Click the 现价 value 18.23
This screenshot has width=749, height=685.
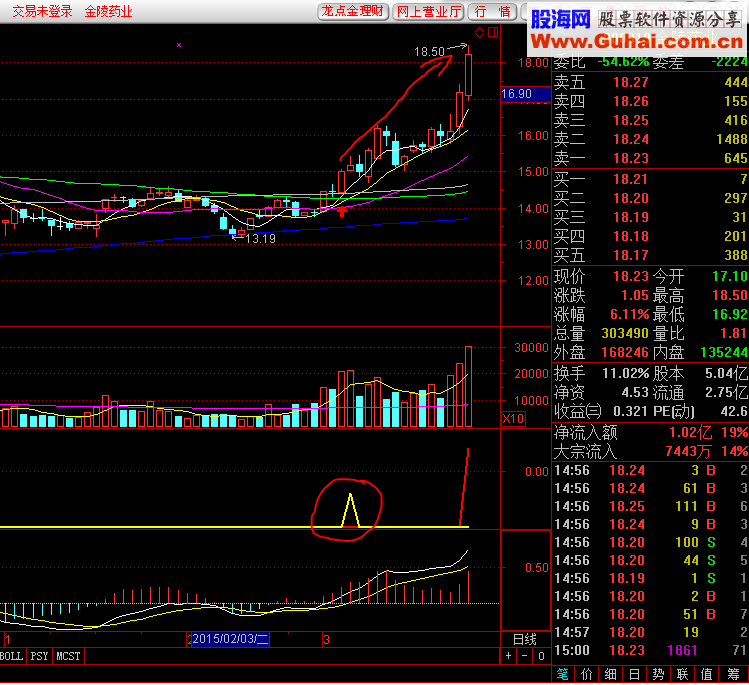pyautogui.click(x=631, y=276)
